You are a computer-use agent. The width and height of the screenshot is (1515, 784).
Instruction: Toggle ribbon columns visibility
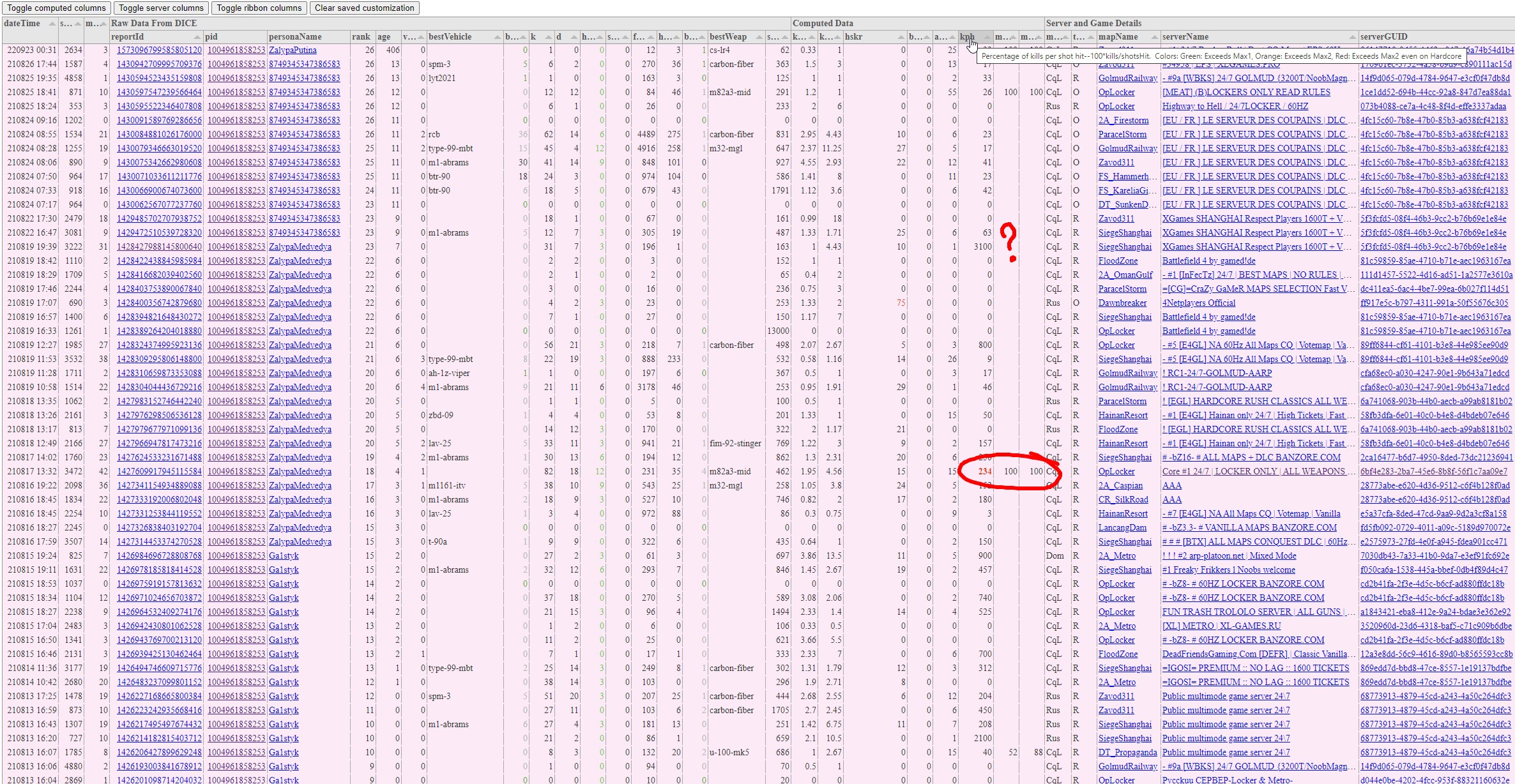click(x=259, y=8)
